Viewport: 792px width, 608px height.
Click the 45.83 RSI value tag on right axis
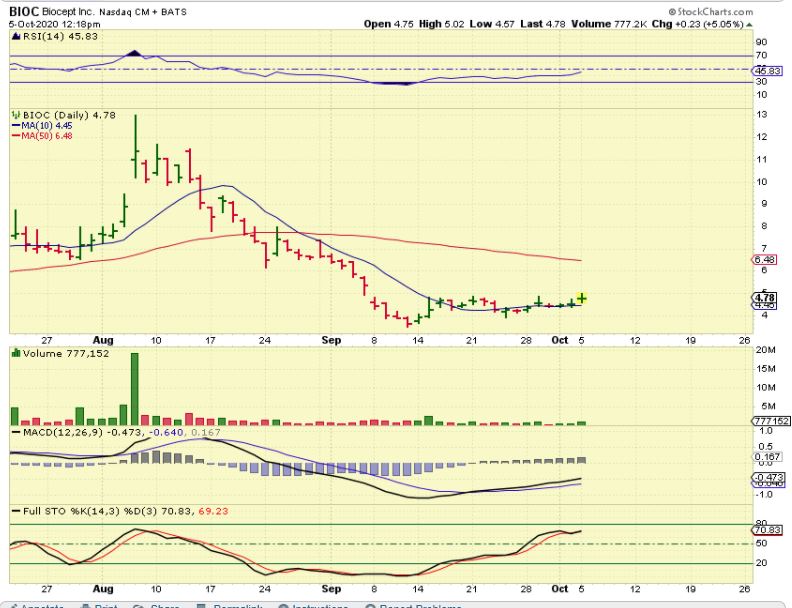[x=768, y=71]
